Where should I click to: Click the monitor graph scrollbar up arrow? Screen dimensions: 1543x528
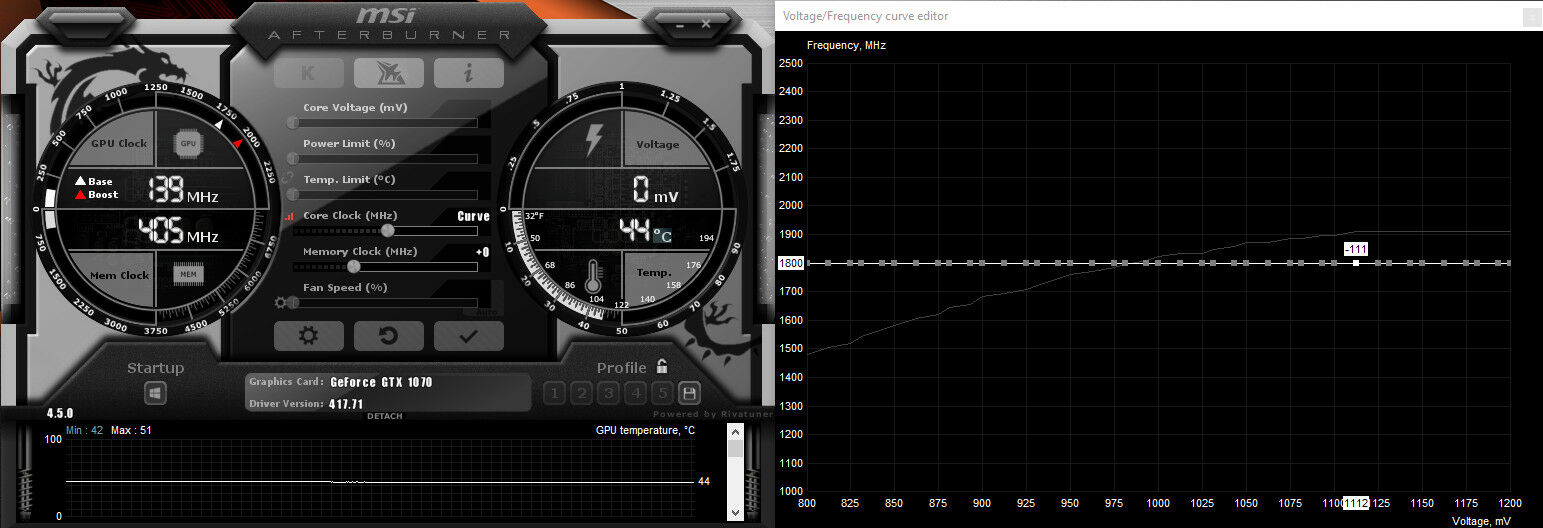(x=735, y=432)
